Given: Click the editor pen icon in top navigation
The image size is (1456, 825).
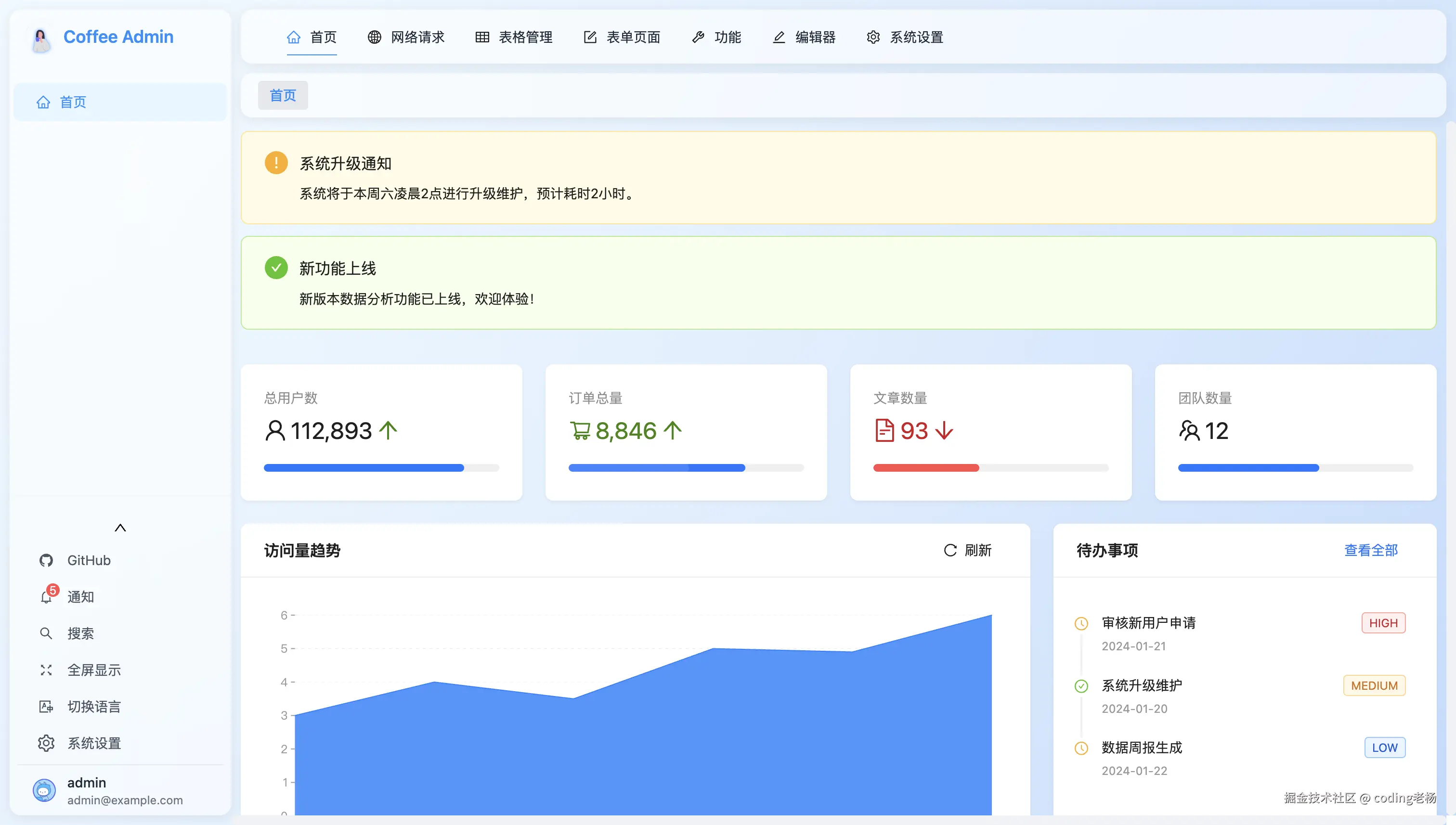Looking at the screenshot, I should point(779,37).
